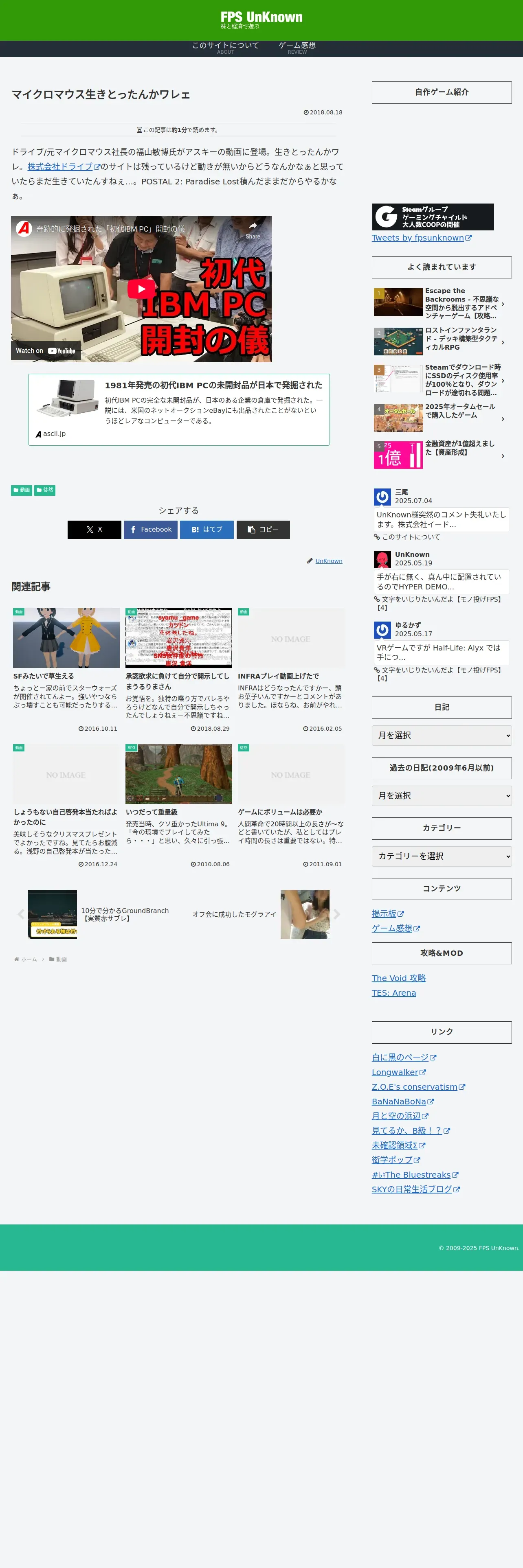This screenshot has width=523, height=1568.
Task: Open the Steam group banner
Action: tap(432, 217)
